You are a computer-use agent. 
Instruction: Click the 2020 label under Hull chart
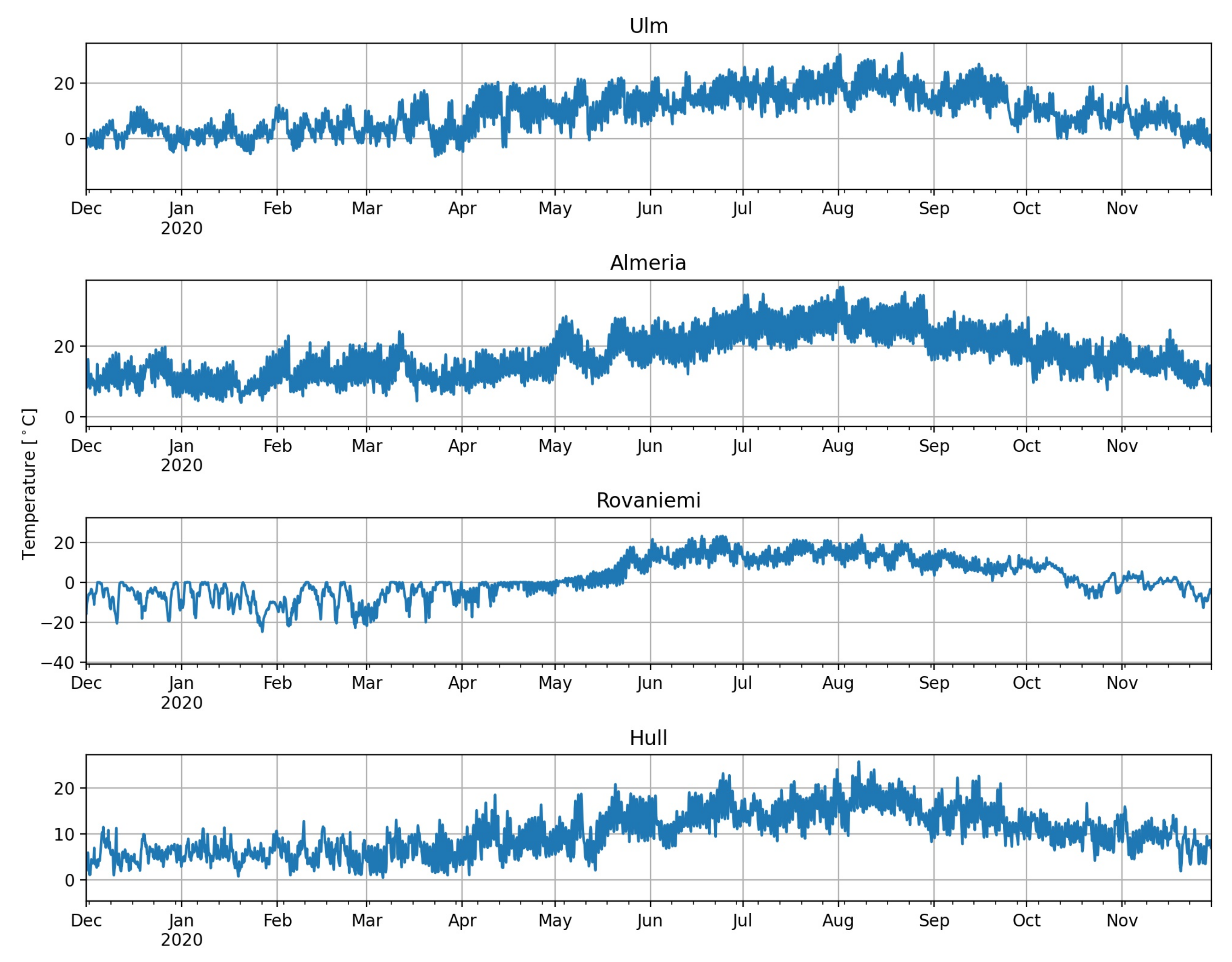[x=181, y=940]
